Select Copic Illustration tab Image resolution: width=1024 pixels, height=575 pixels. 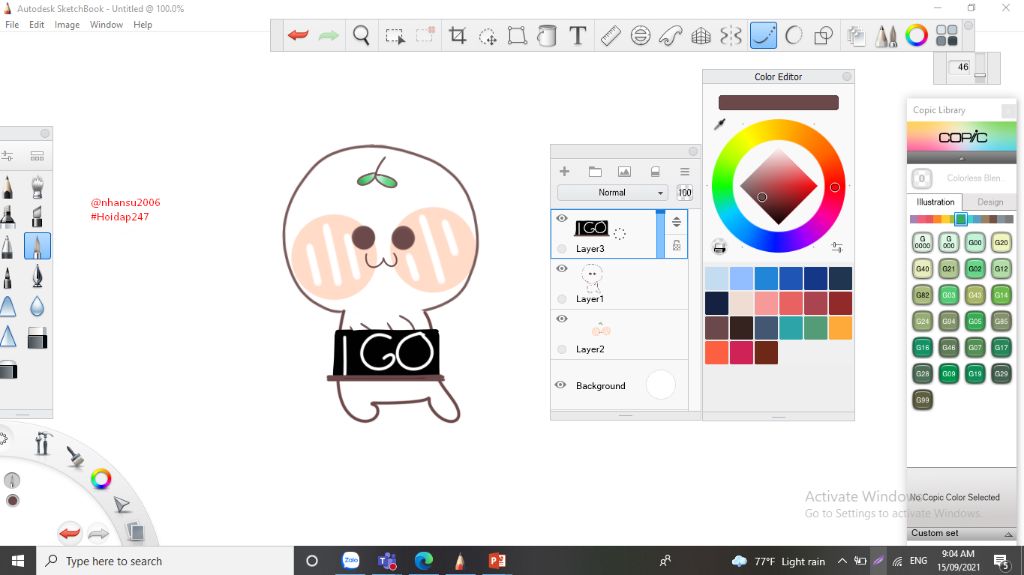click(935, 202)
